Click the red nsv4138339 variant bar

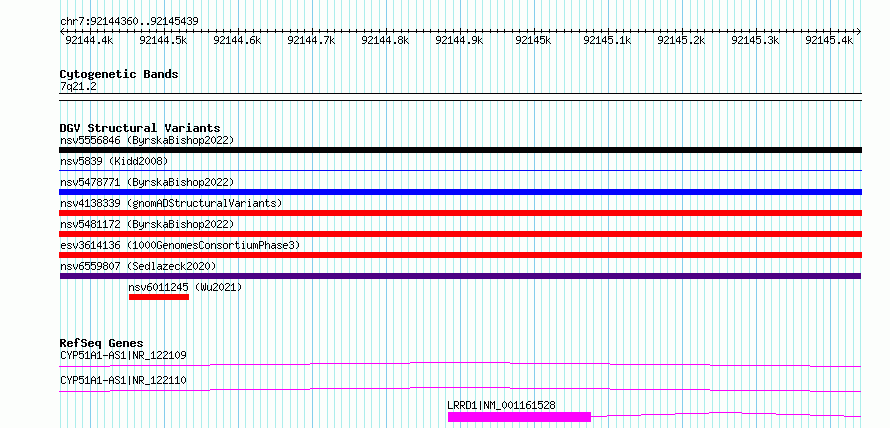tap(460, 213)
